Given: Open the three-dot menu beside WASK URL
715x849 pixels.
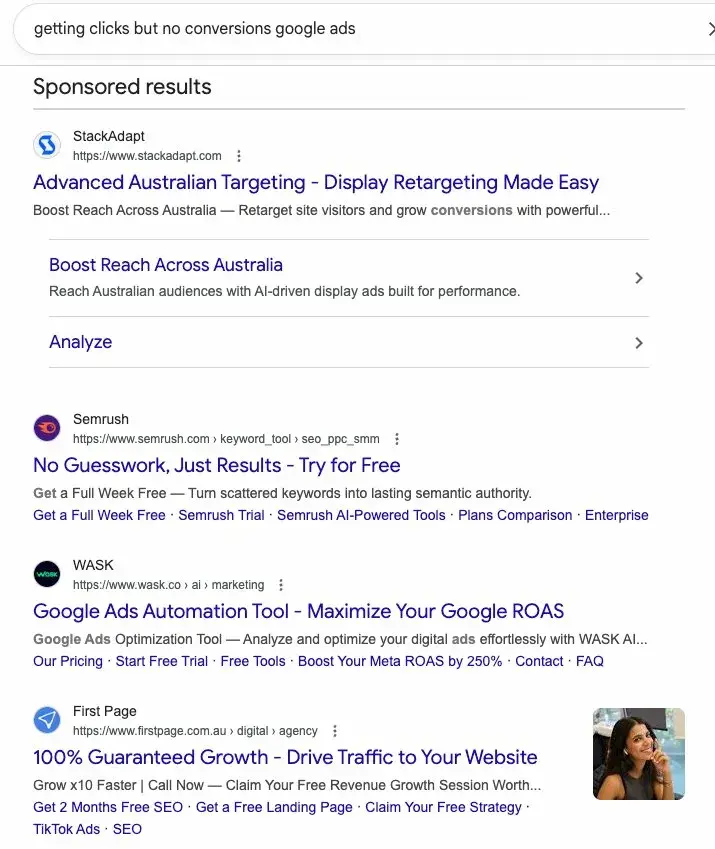Looking at the screenshot, I should (x=280, y=585).
